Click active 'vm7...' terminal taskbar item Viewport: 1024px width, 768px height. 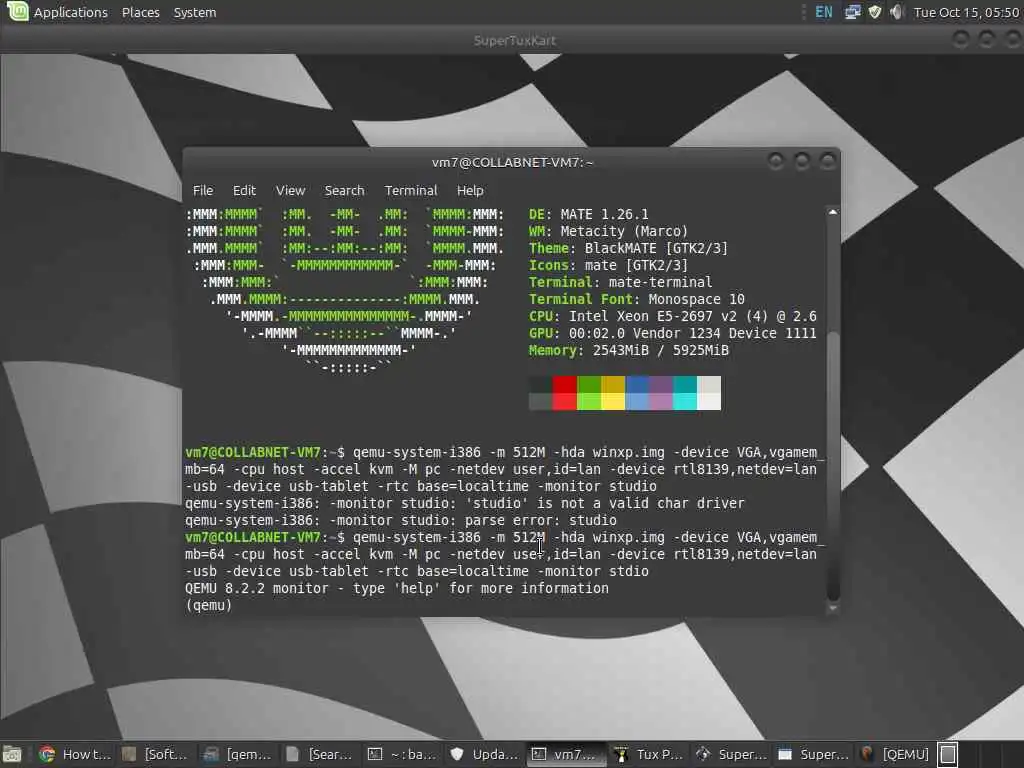click(x=566, y=754)
